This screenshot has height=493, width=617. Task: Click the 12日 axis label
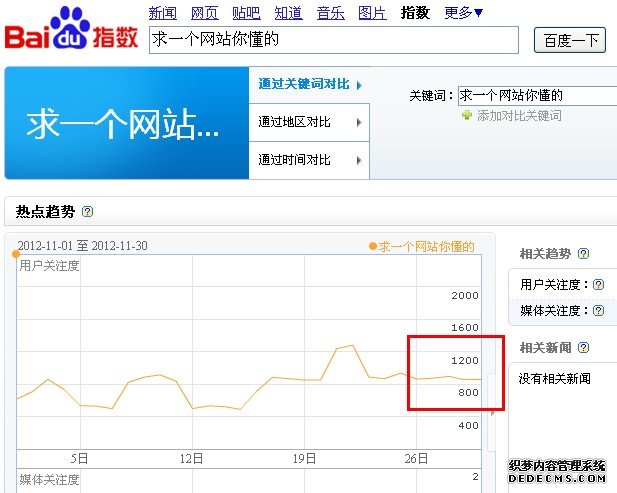pos(191,458)
